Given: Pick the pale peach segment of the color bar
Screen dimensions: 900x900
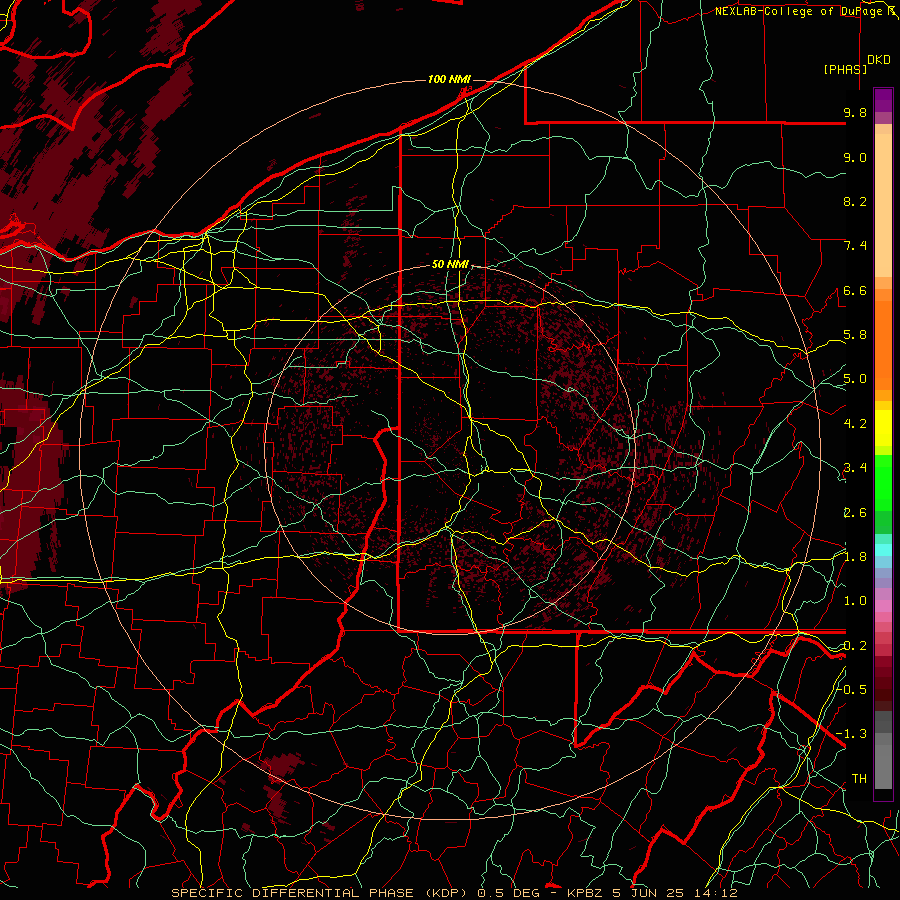Looking at the screenshot, I should tap(883, 207).
